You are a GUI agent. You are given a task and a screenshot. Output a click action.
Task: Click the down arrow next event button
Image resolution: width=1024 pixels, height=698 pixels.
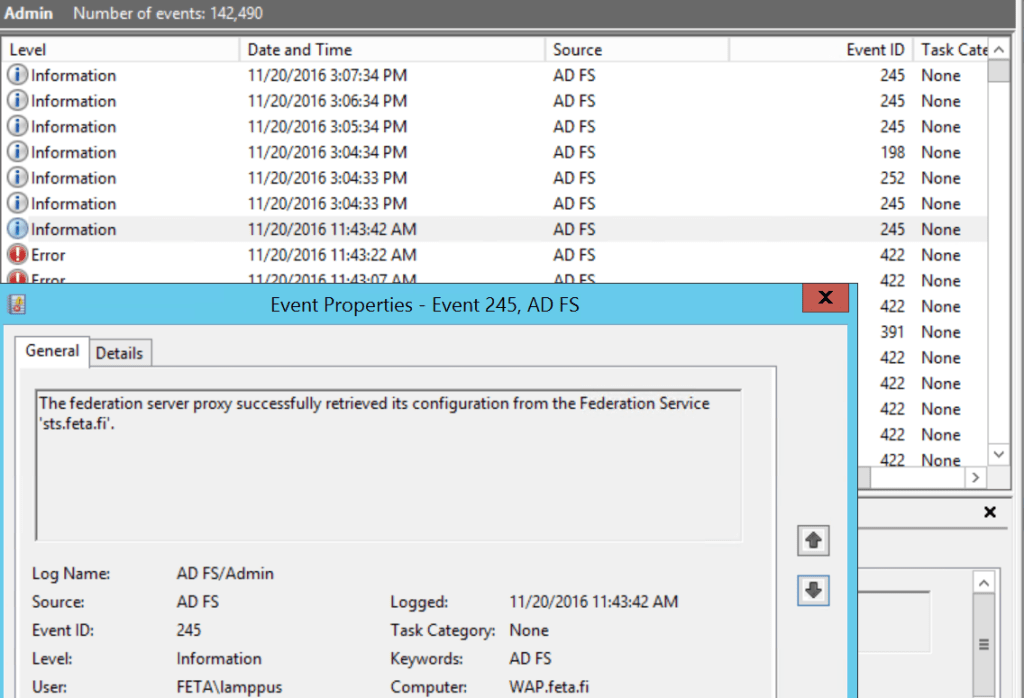[x=813, y=591]
